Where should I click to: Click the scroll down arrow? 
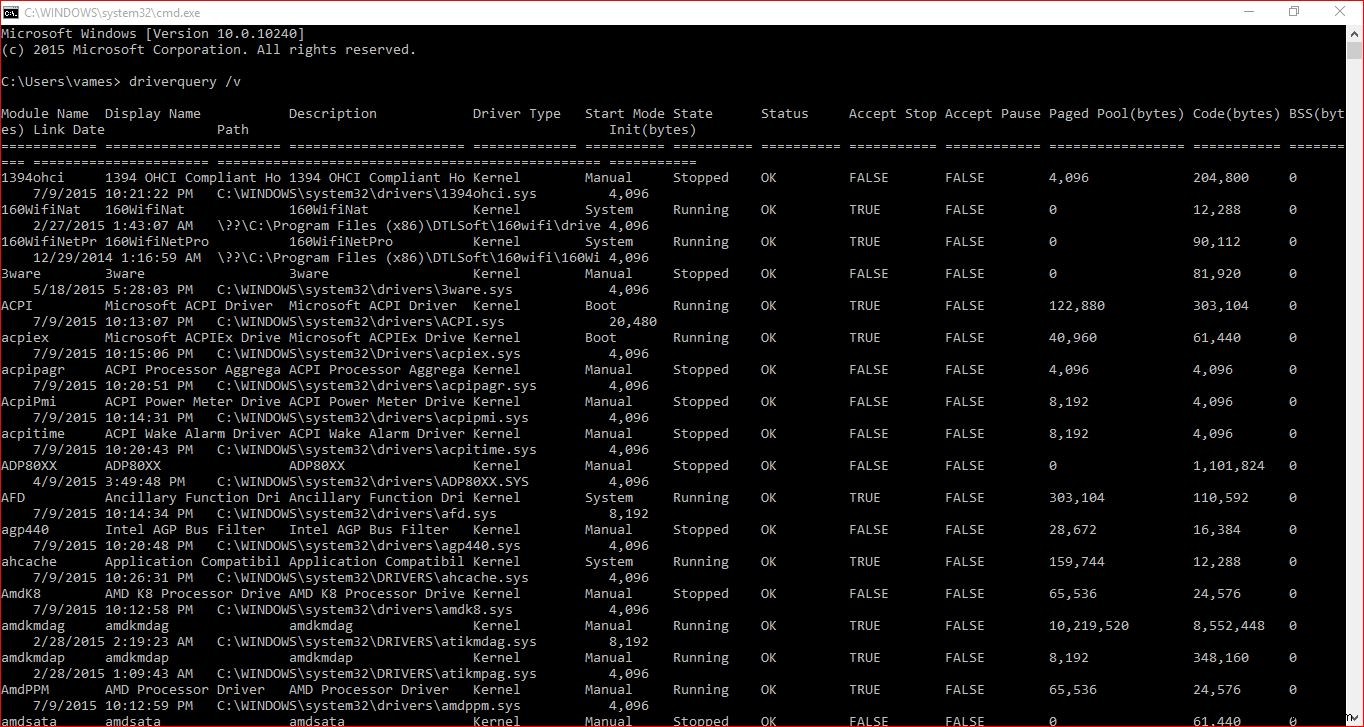1356,718
